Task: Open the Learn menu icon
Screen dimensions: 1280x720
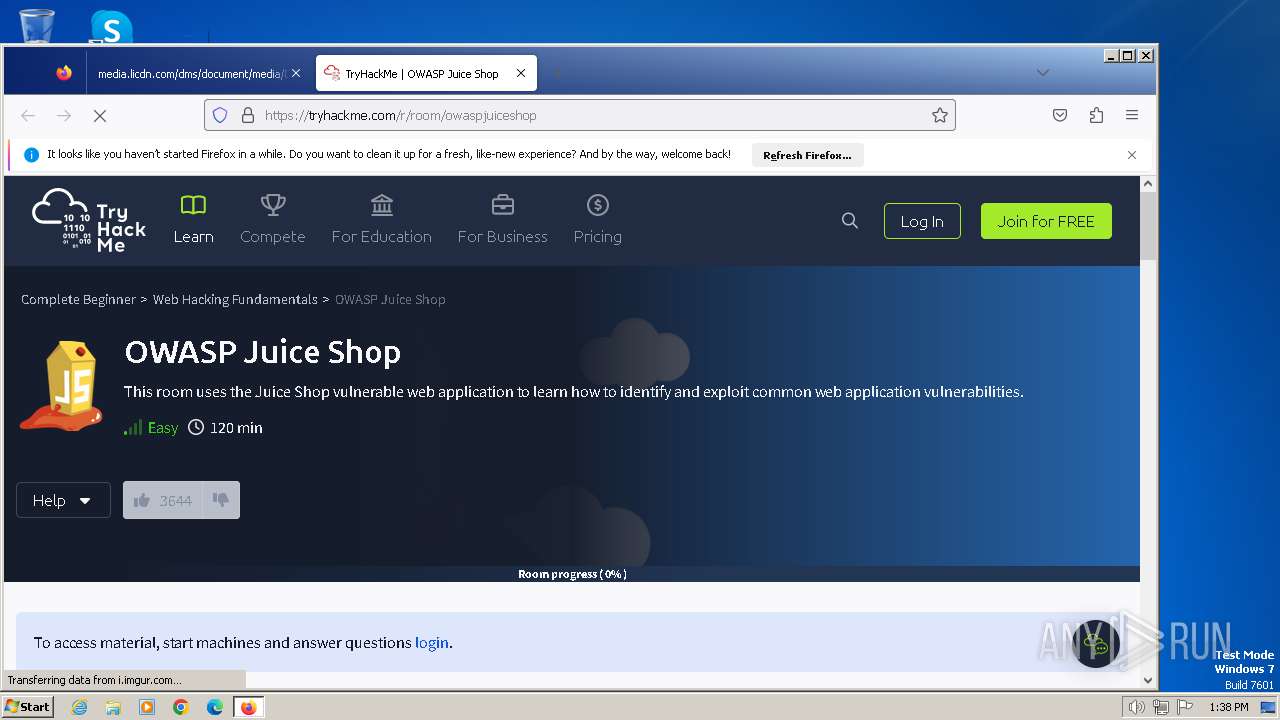Action: coord(193,205)
